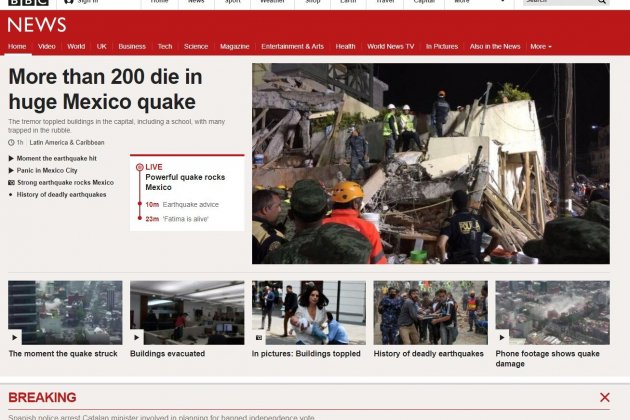This screenshot has height=420, width=630.
Task: Click the NEWS logo in red banner
Action: click(37, 25)
